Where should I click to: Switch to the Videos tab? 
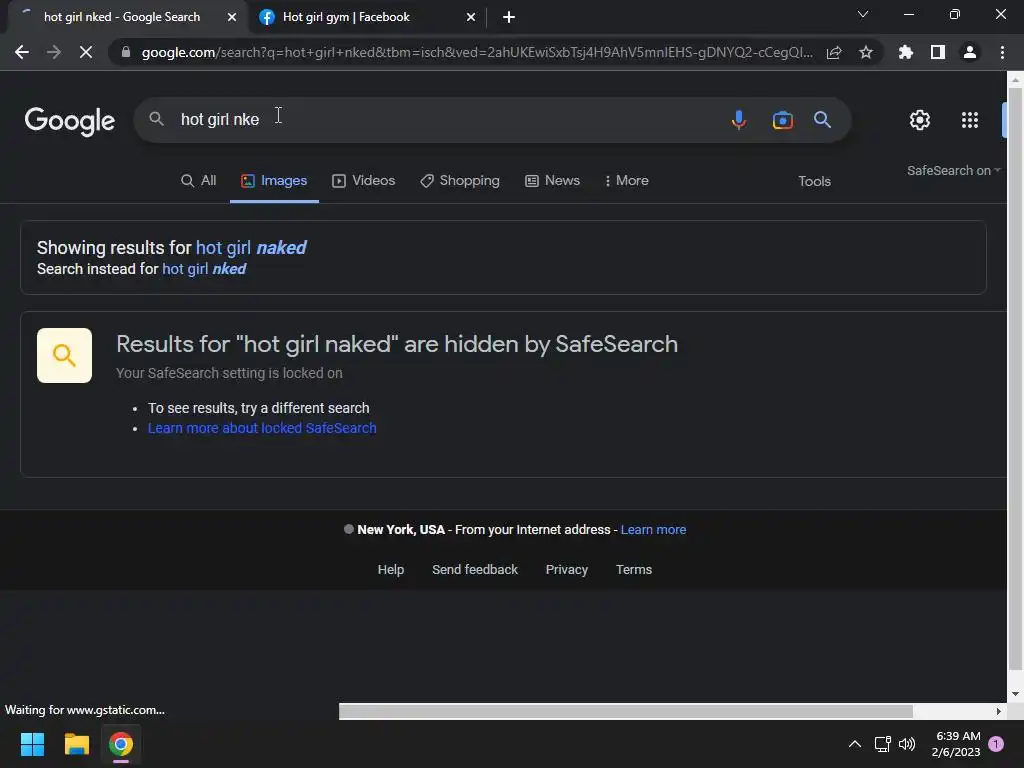364,181
